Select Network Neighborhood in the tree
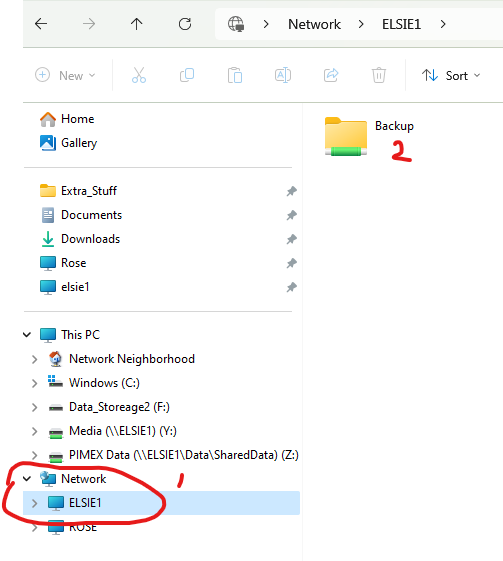 click(122, 359)
